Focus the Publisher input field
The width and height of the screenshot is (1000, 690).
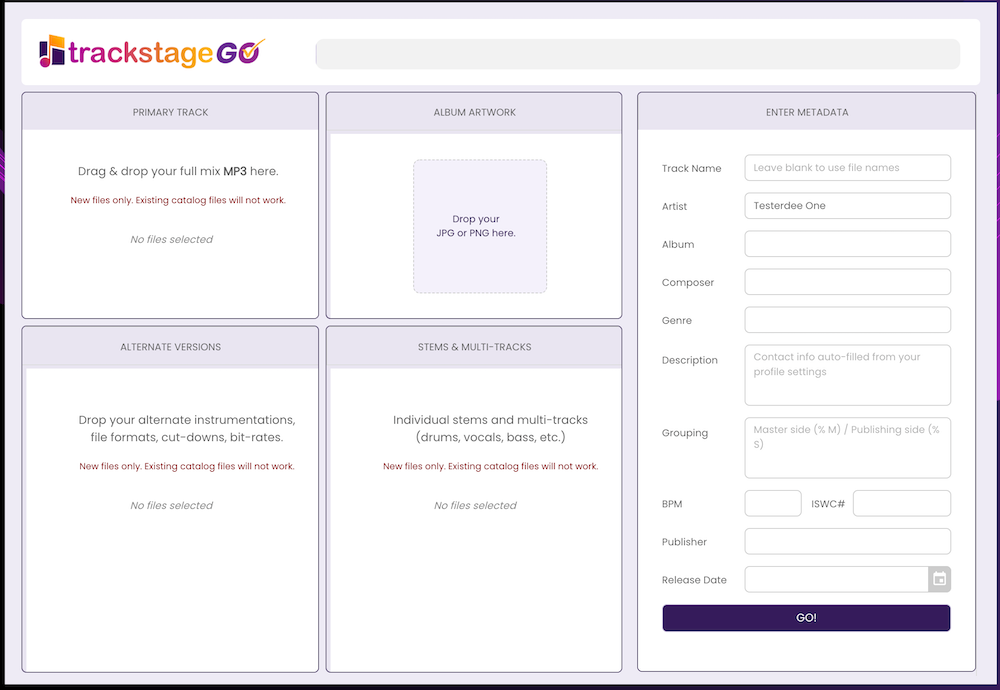tap(848, 541)
